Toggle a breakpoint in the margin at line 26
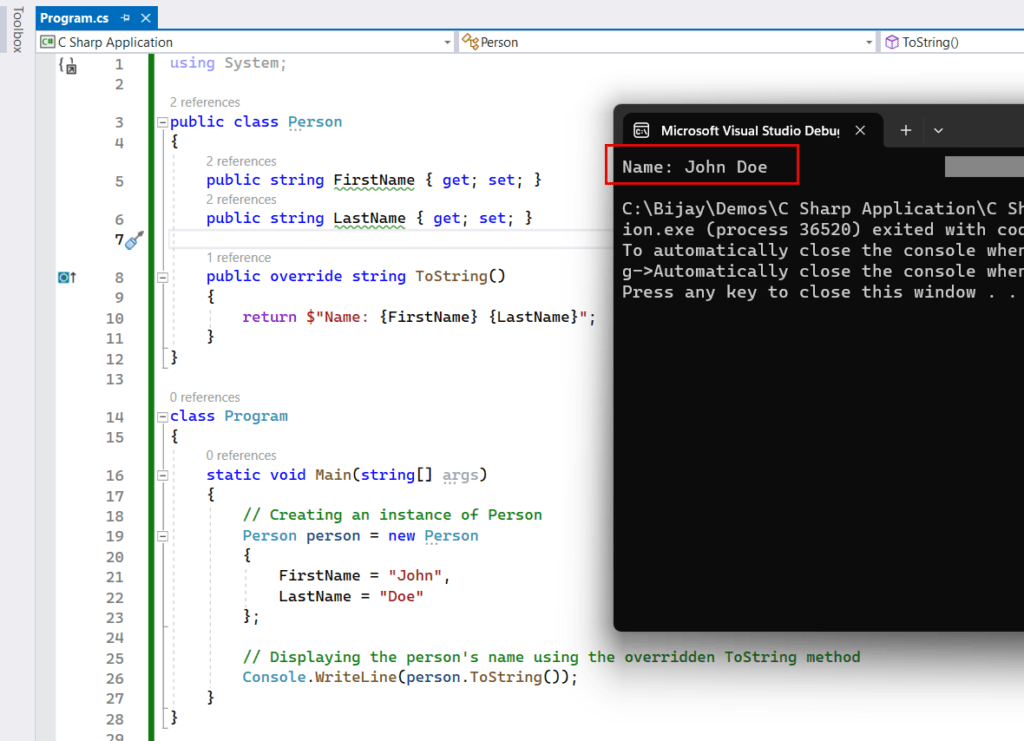Image resolution: width=1024 pixels, height=741 pixels. click(x=66, y=676)
